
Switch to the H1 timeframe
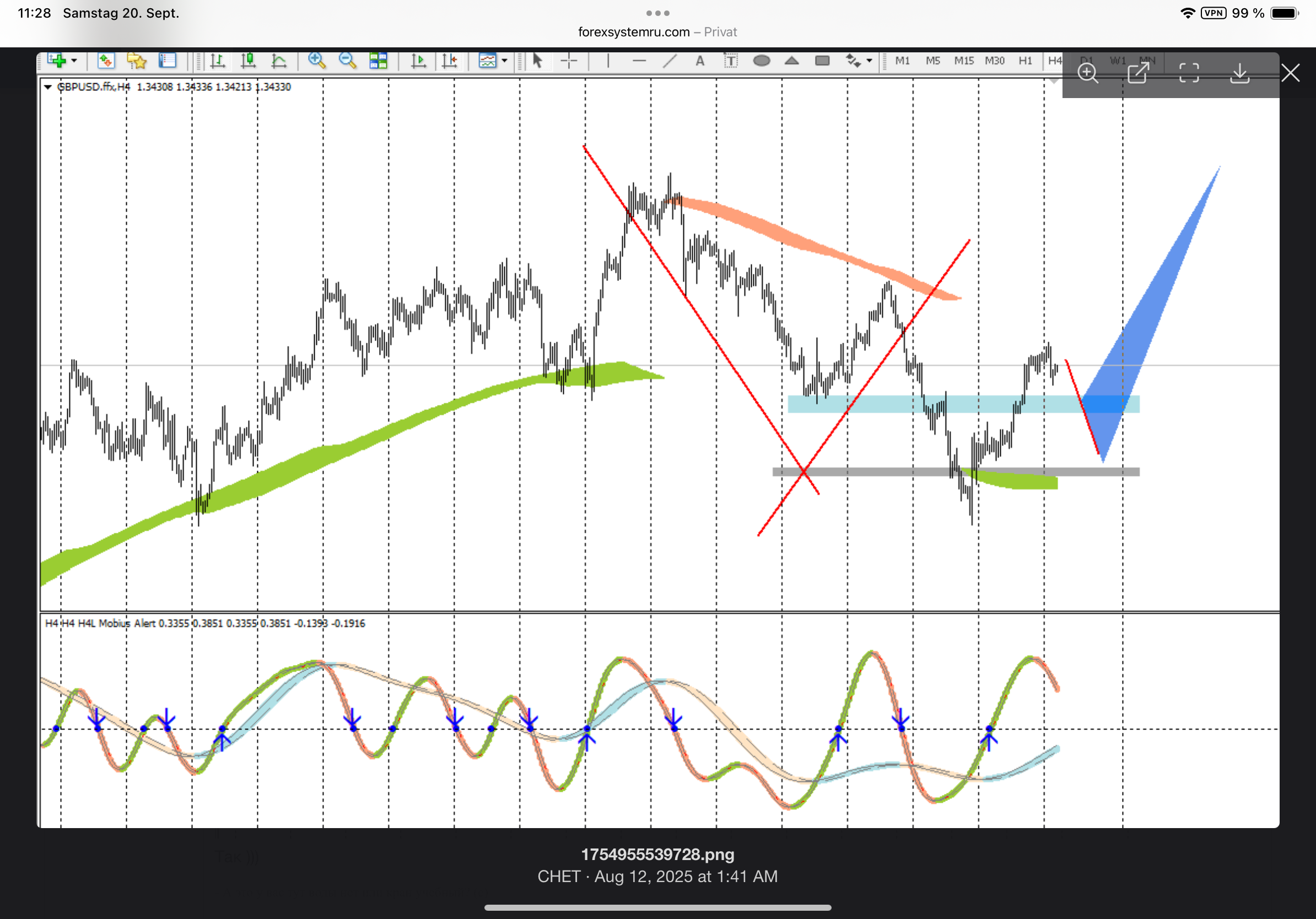[1025, 61]
